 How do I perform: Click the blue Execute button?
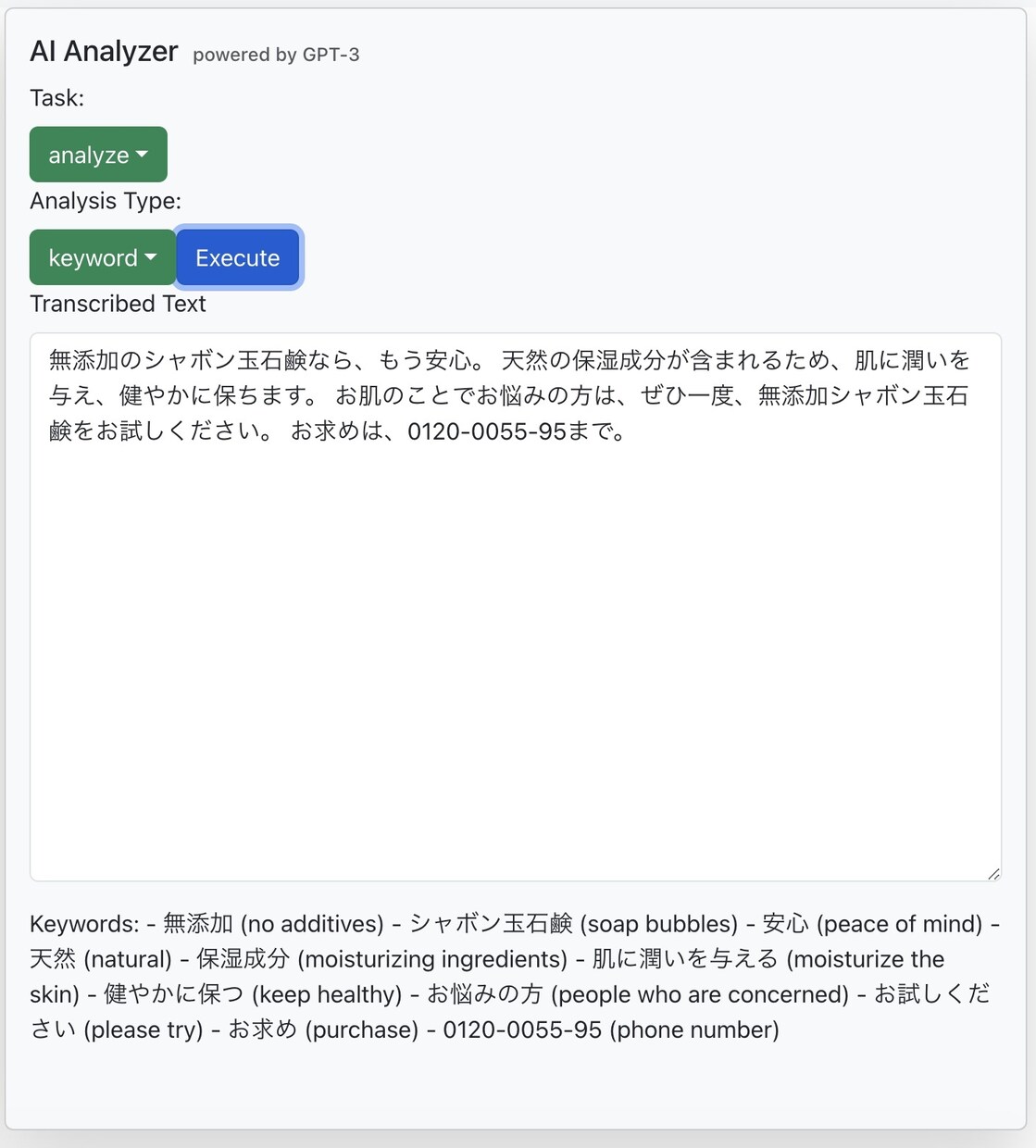point(238,257)
